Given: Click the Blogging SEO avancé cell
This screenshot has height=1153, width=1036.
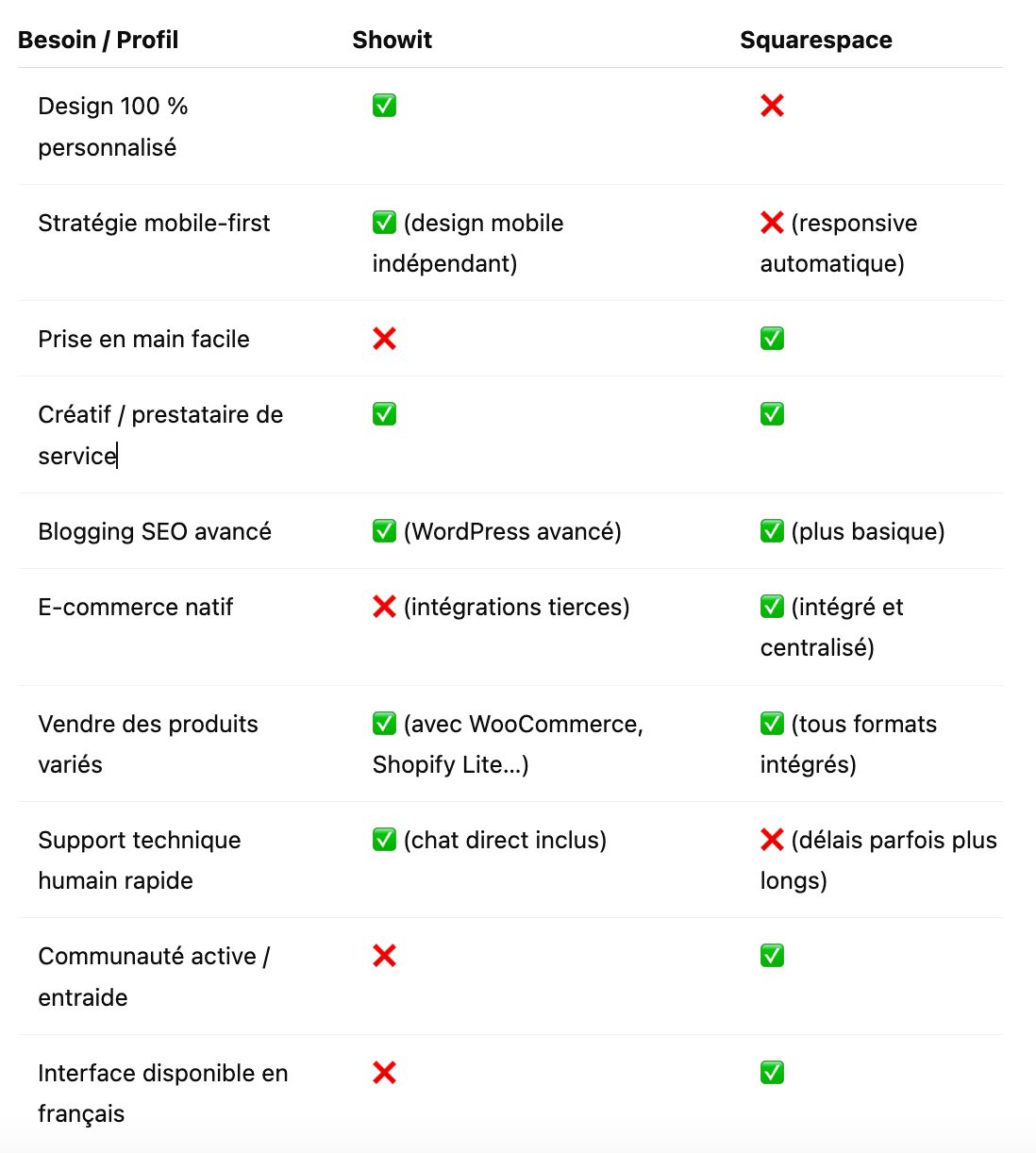Looking at the screenshot, I should [155, 531].
